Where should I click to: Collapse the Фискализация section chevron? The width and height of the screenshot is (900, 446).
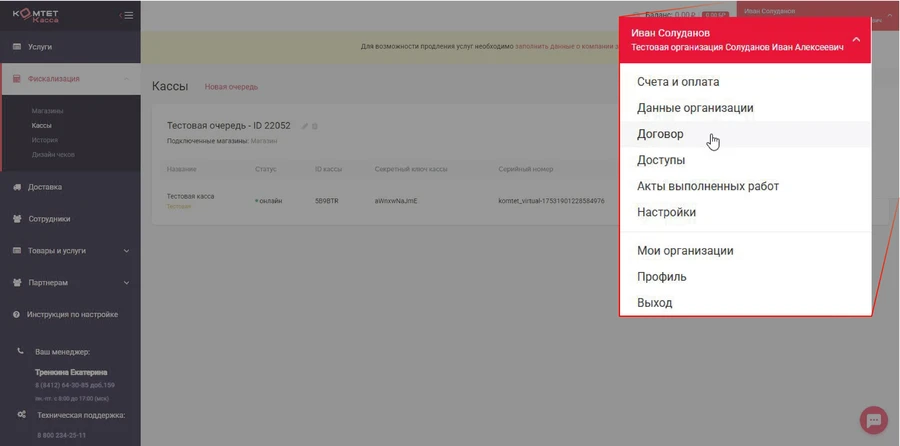click(125, 79)
